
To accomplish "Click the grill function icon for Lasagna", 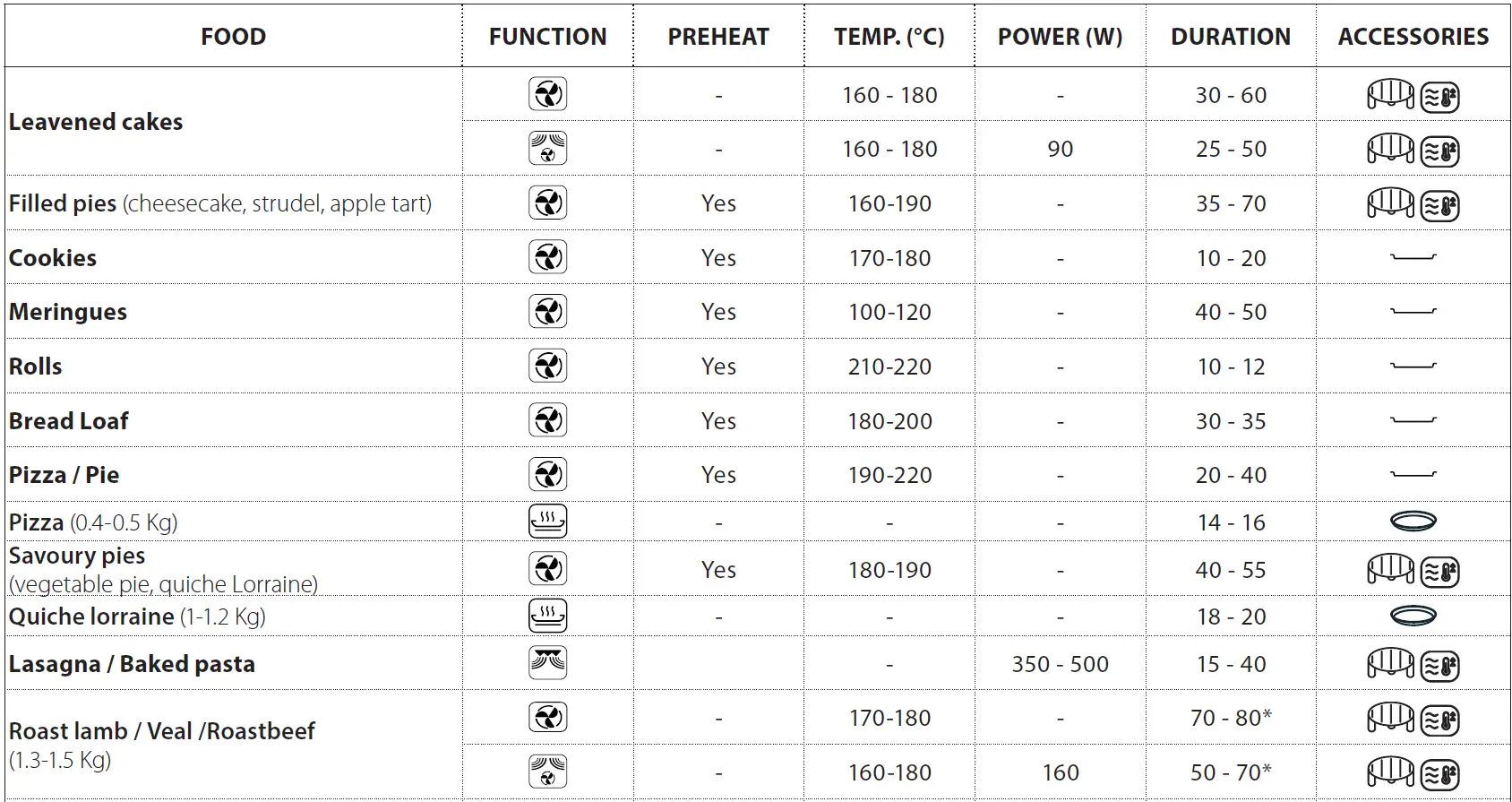I will pos(547,663).
